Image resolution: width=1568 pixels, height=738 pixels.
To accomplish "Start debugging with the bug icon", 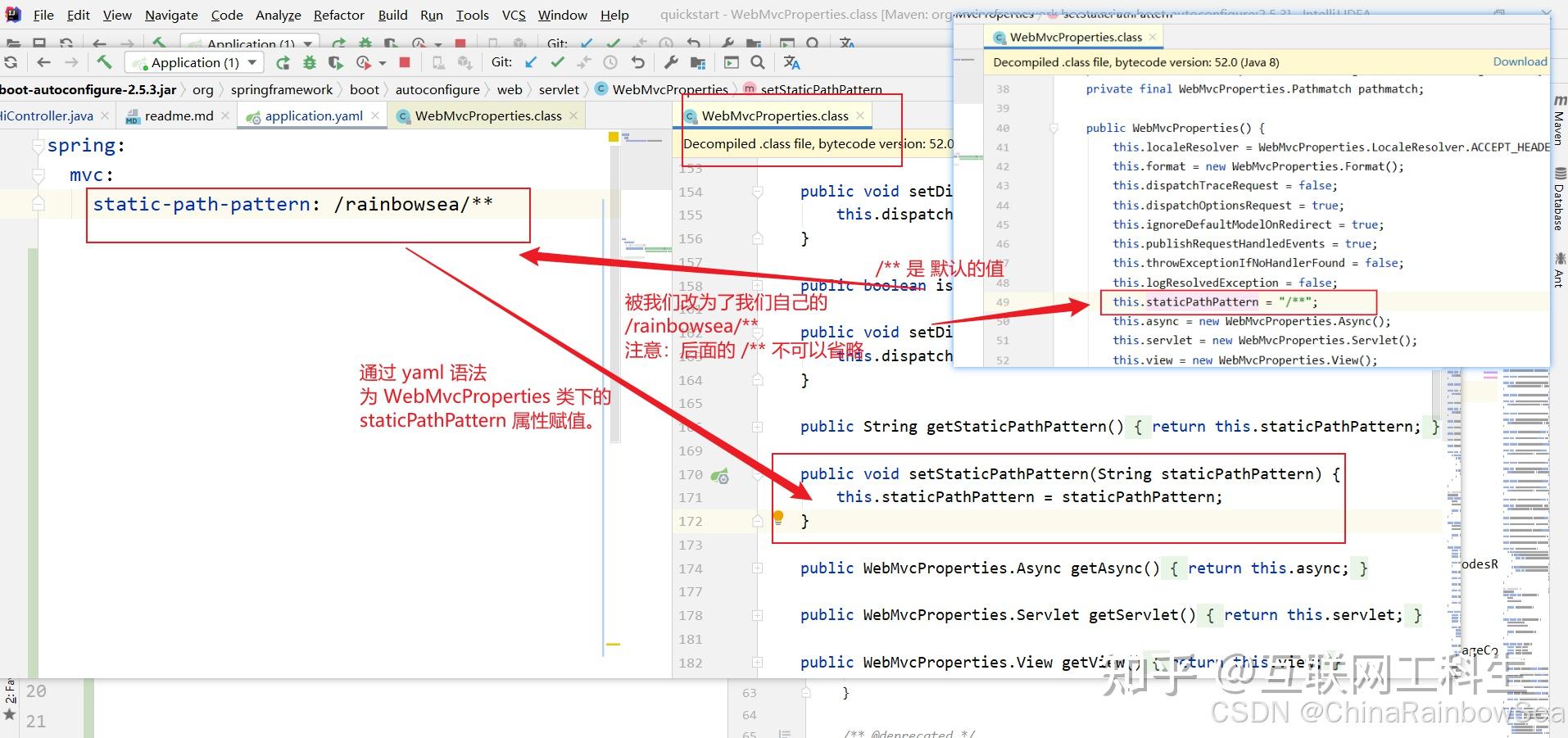I will point(310,61).
